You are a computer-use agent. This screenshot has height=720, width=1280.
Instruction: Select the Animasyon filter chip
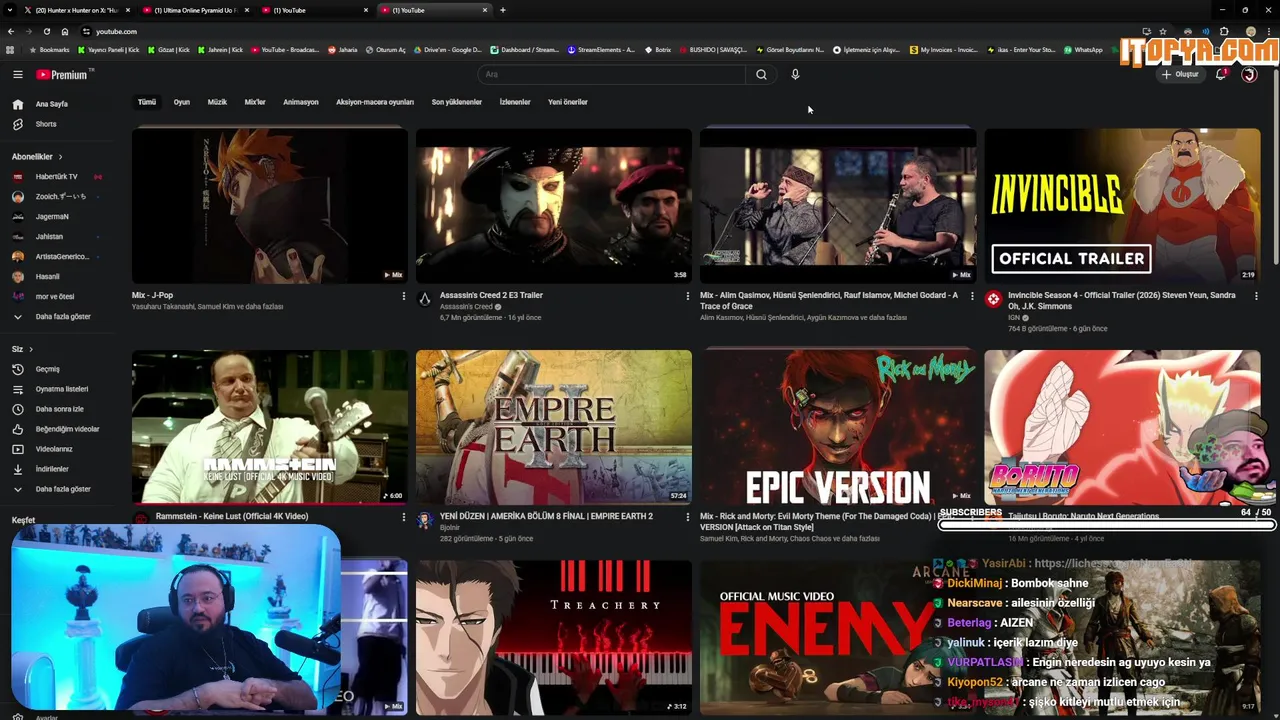pyautogui.click(x=301, y=102)
